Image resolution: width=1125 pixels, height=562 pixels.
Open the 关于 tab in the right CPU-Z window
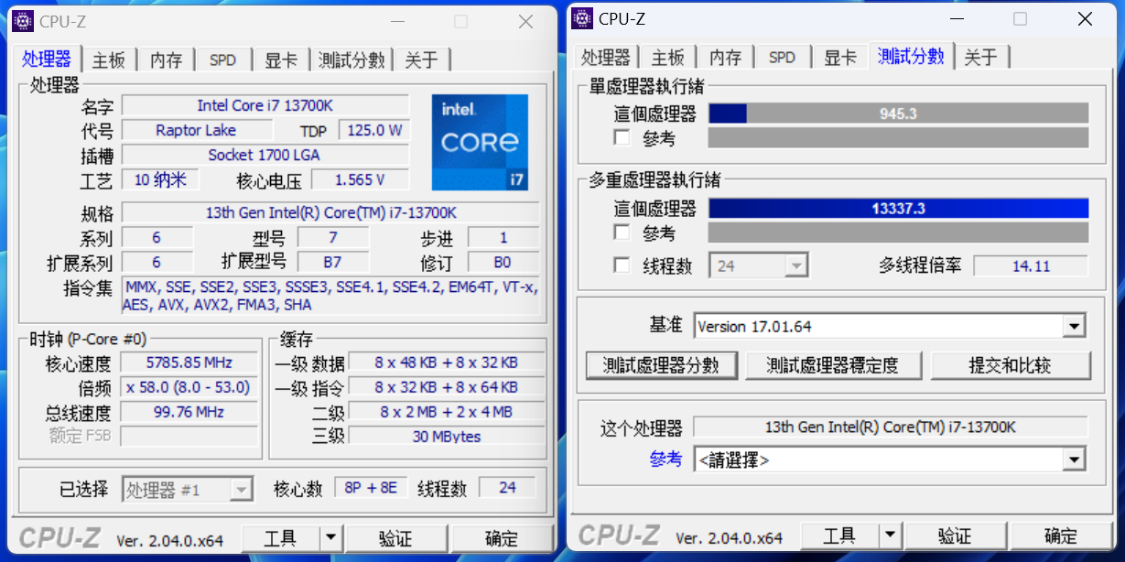coord(980,57)
